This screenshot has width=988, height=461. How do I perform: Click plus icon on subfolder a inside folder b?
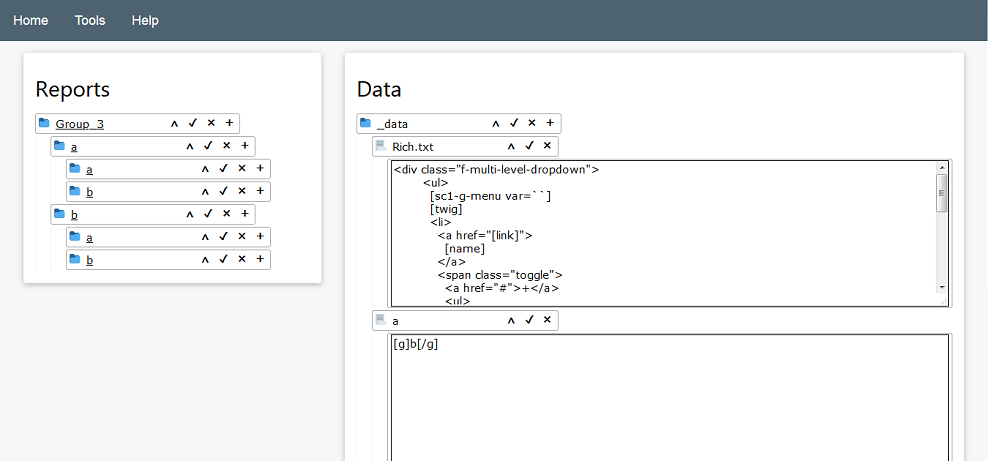point(260,236)
